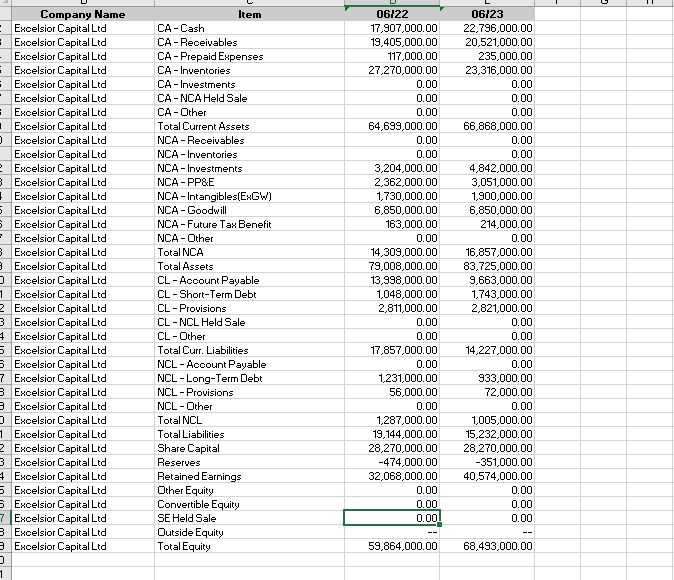Click the 14,309,000.00 Total NCA value
The width and height of the screenshot is (674, 580).
392,252
